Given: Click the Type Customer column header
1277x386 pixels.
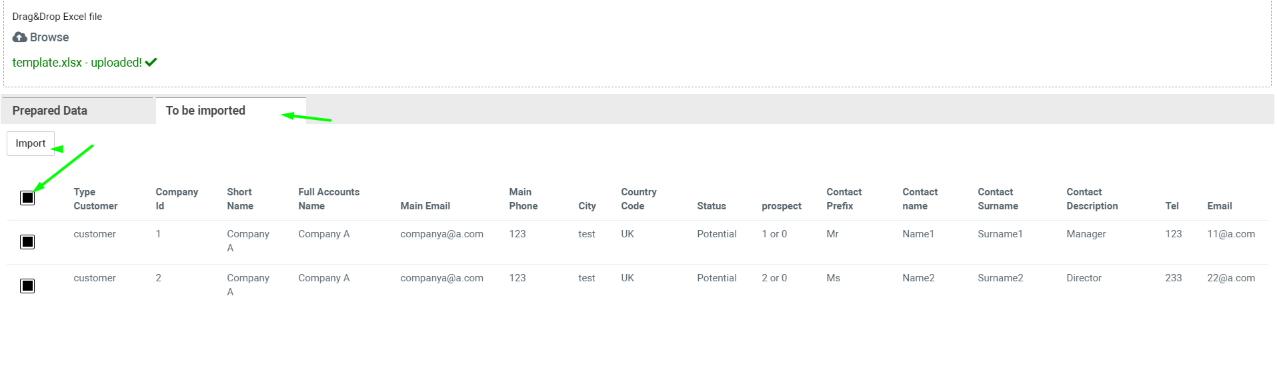Looking at the screenshot, I should click(96, 199).
